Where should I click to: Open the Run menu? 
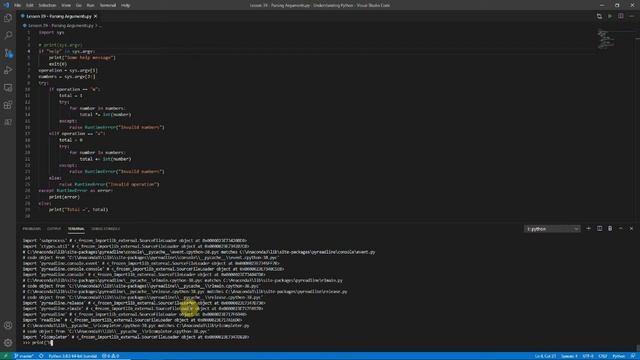pyautogui.click(x=90, y=5)
